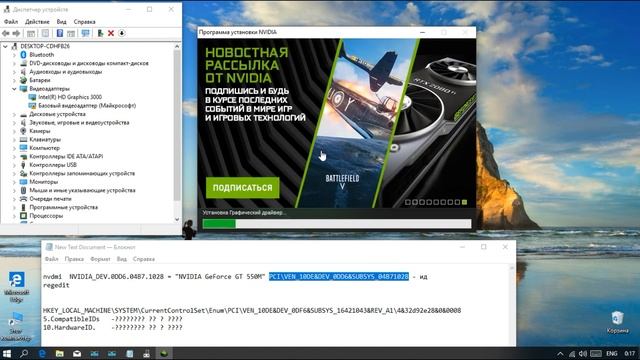Open Вид menu in Notepad
Screen dimensions: 640x360
coord(122,259)
